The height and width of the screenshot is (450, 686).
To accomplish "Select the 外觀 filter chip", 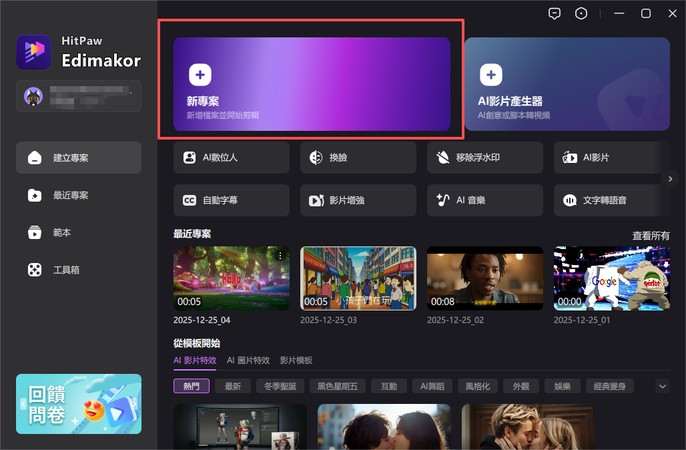I will point(521,386).
